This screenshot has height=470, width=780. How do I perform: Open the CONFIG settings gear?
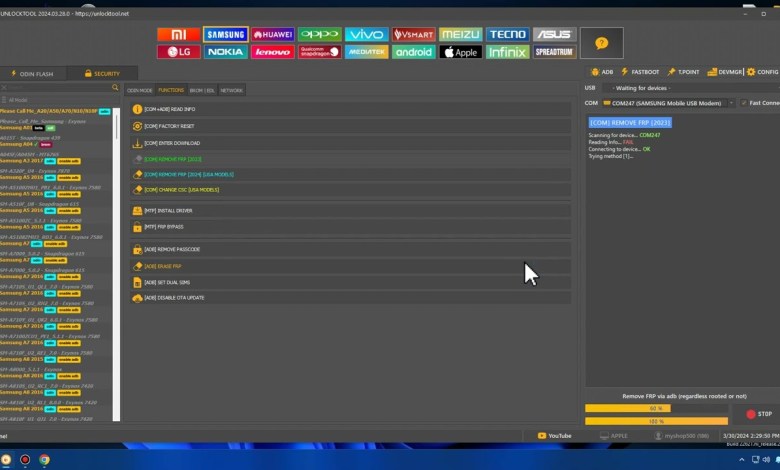pyautogui.click(x=763, y=72)
